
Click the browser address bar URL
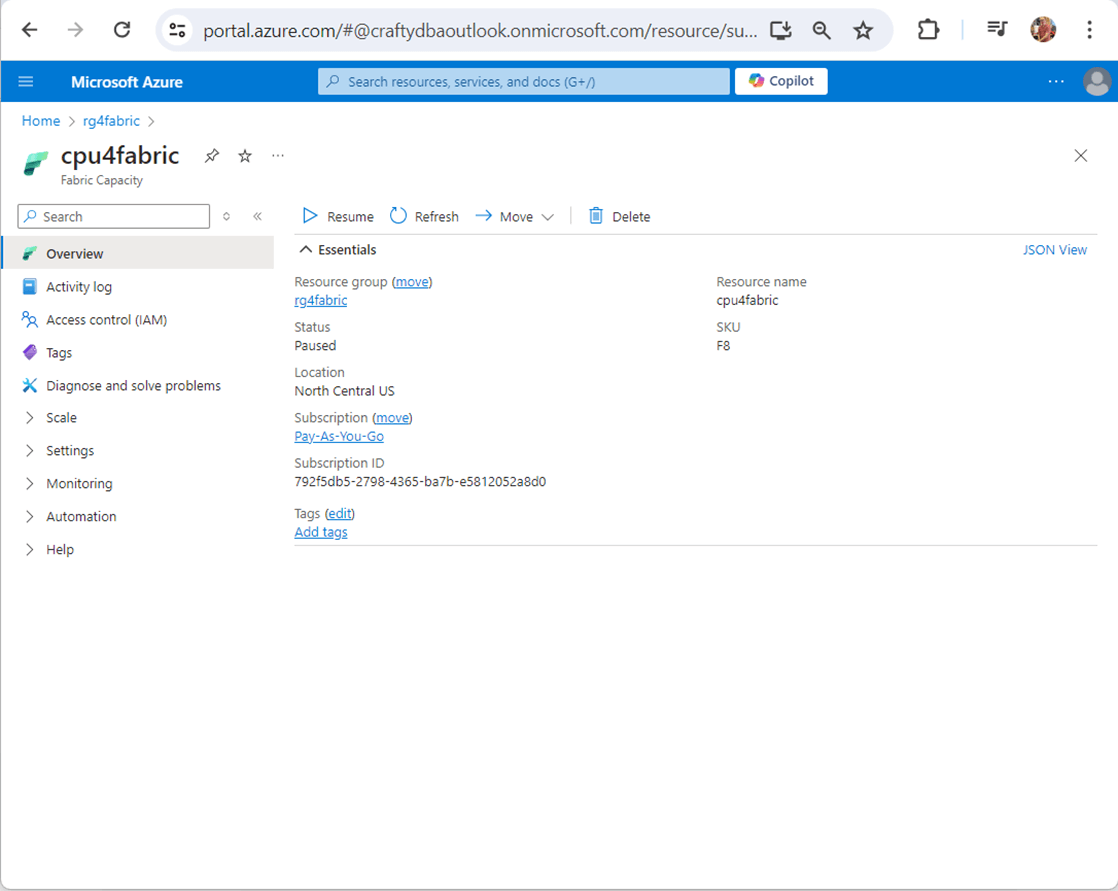click(480, 31)
